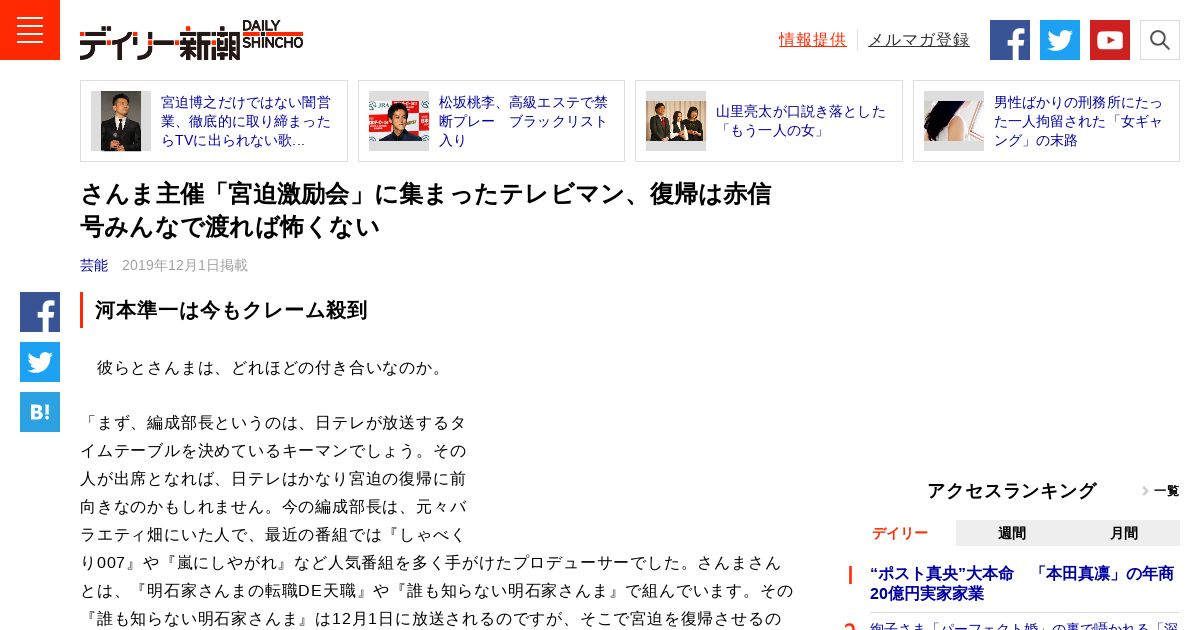Open the 情報提供 link

point(813,40)
